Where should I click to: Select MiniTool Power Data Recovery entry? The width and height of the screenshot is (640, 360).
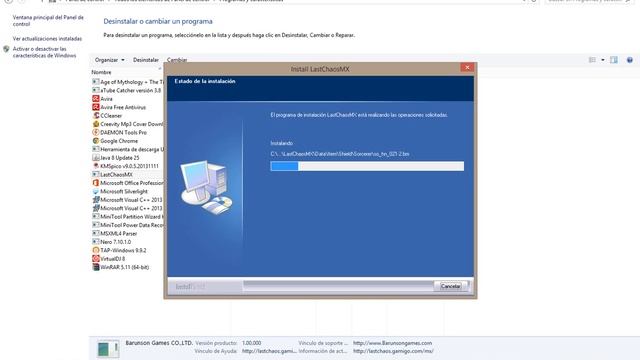[x=127, y=225]
